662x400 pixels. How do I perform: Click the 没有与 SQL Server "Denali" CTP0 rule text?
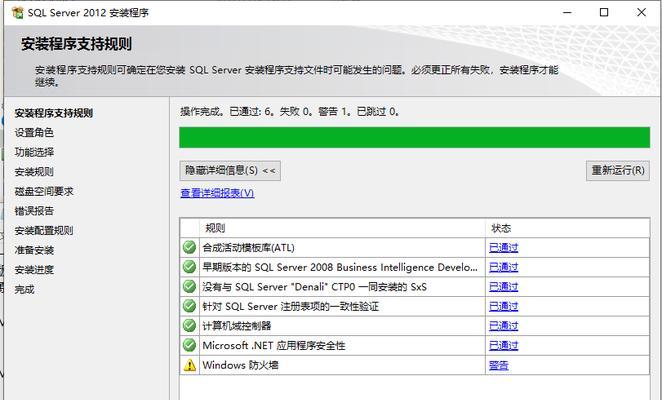[x=315, y=287]
